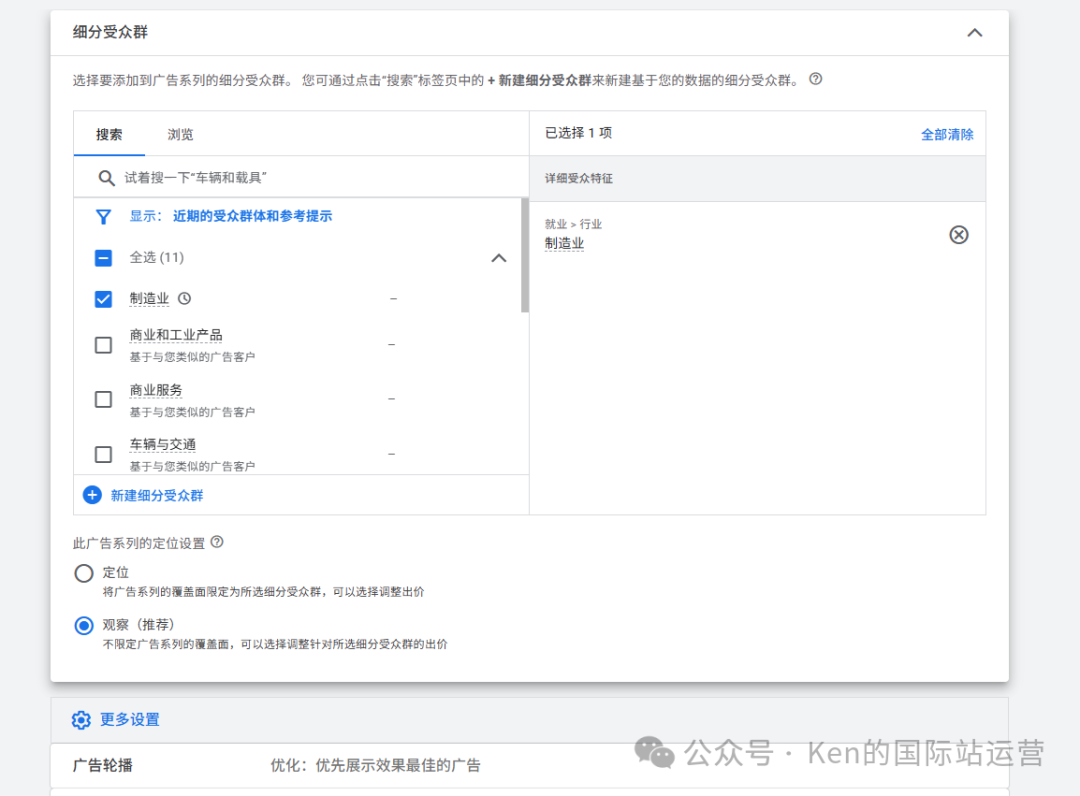Open 近期的受众群体和参考提示 filter link

point(252,216)
